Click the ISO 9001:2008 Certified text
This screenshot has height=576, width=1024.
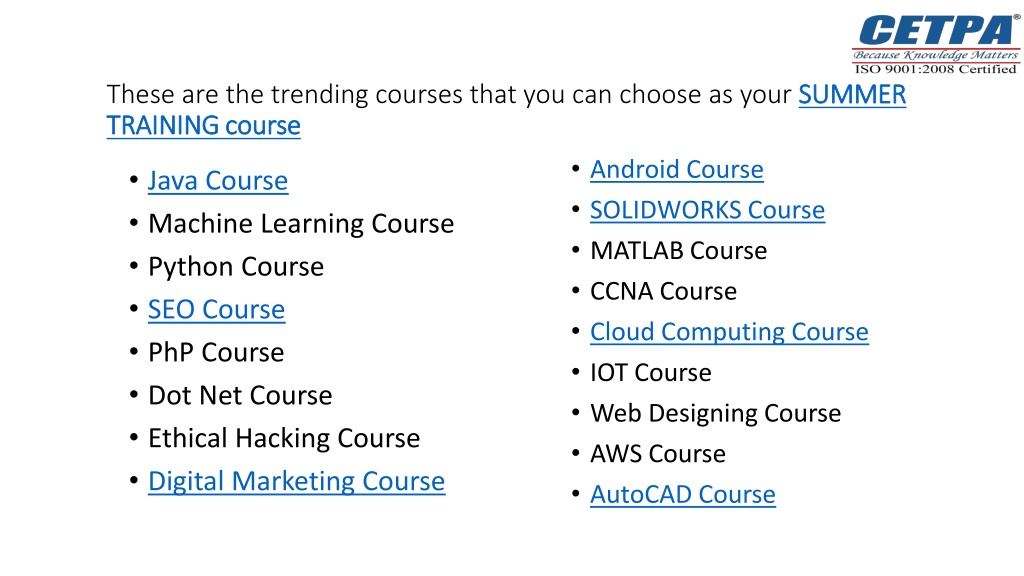tap(936, 69)
